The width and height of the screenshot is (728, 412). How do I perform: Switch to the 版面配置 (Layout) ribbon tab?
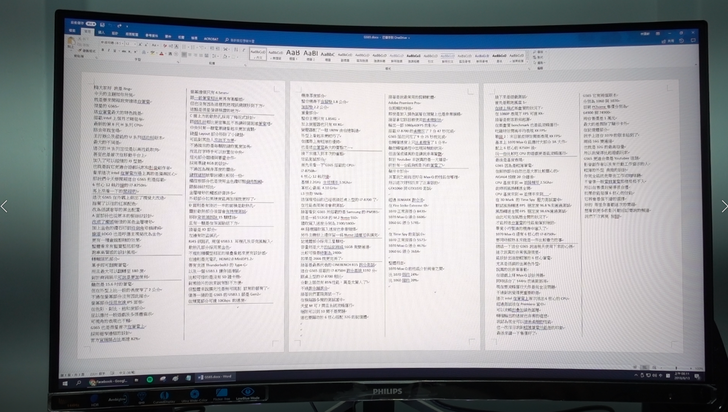(132, 34)
